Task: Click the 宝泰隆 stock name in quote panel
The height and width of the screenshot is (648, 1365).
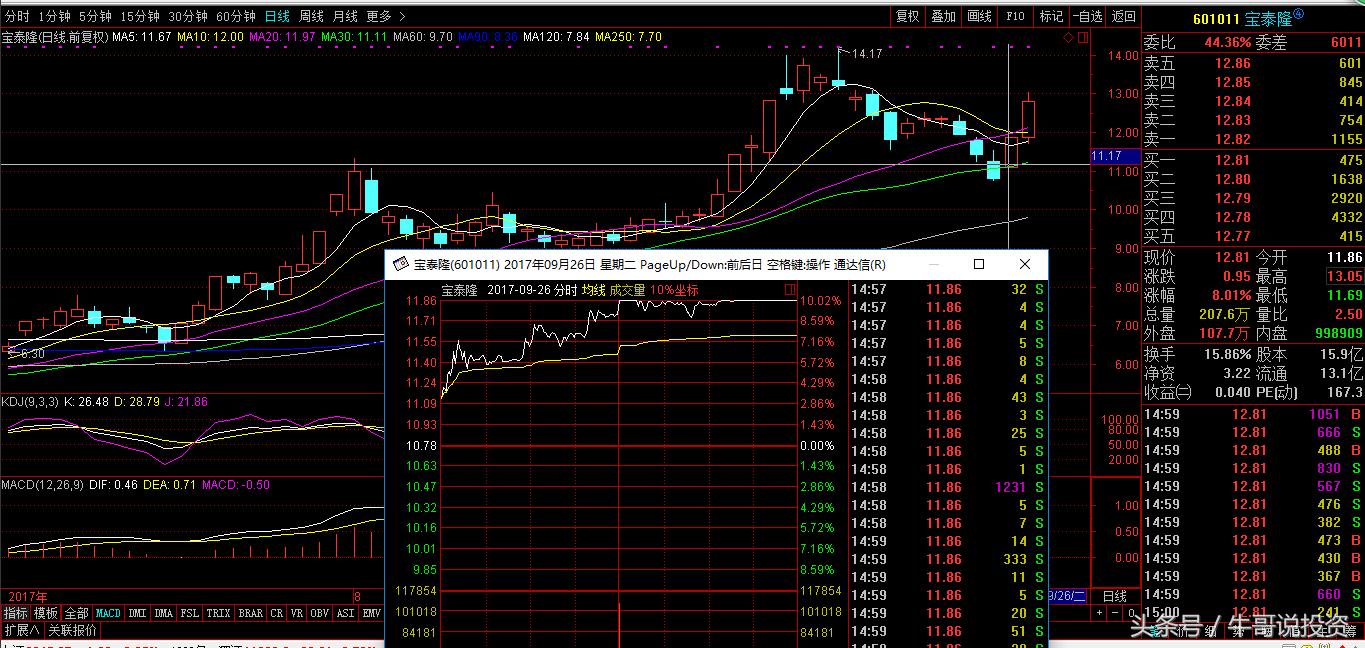Action: pos(1267,18)
